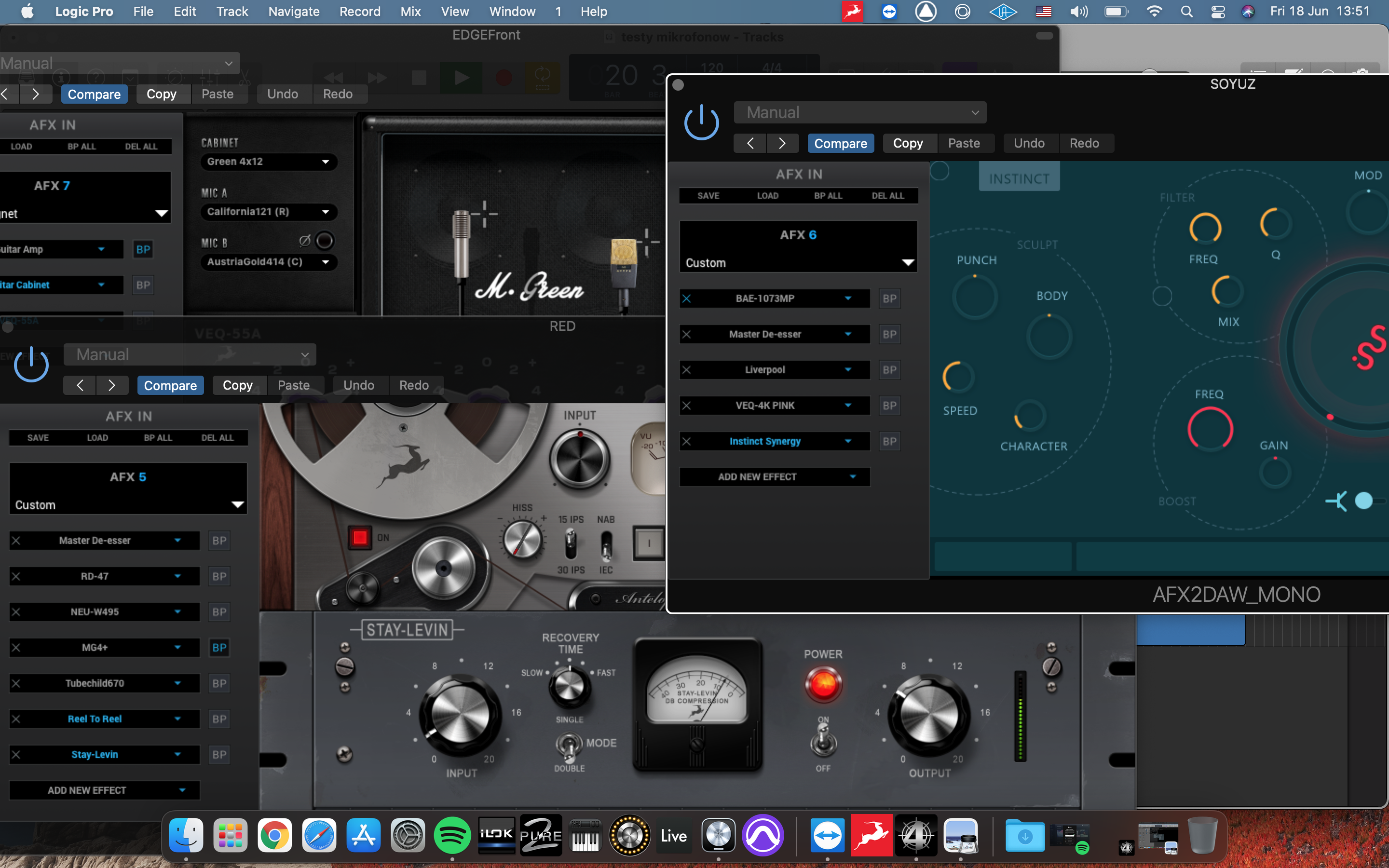Remove Instinct Synergy effect with X icon
Screen dimensions: 1389x868
pos(686,441)
